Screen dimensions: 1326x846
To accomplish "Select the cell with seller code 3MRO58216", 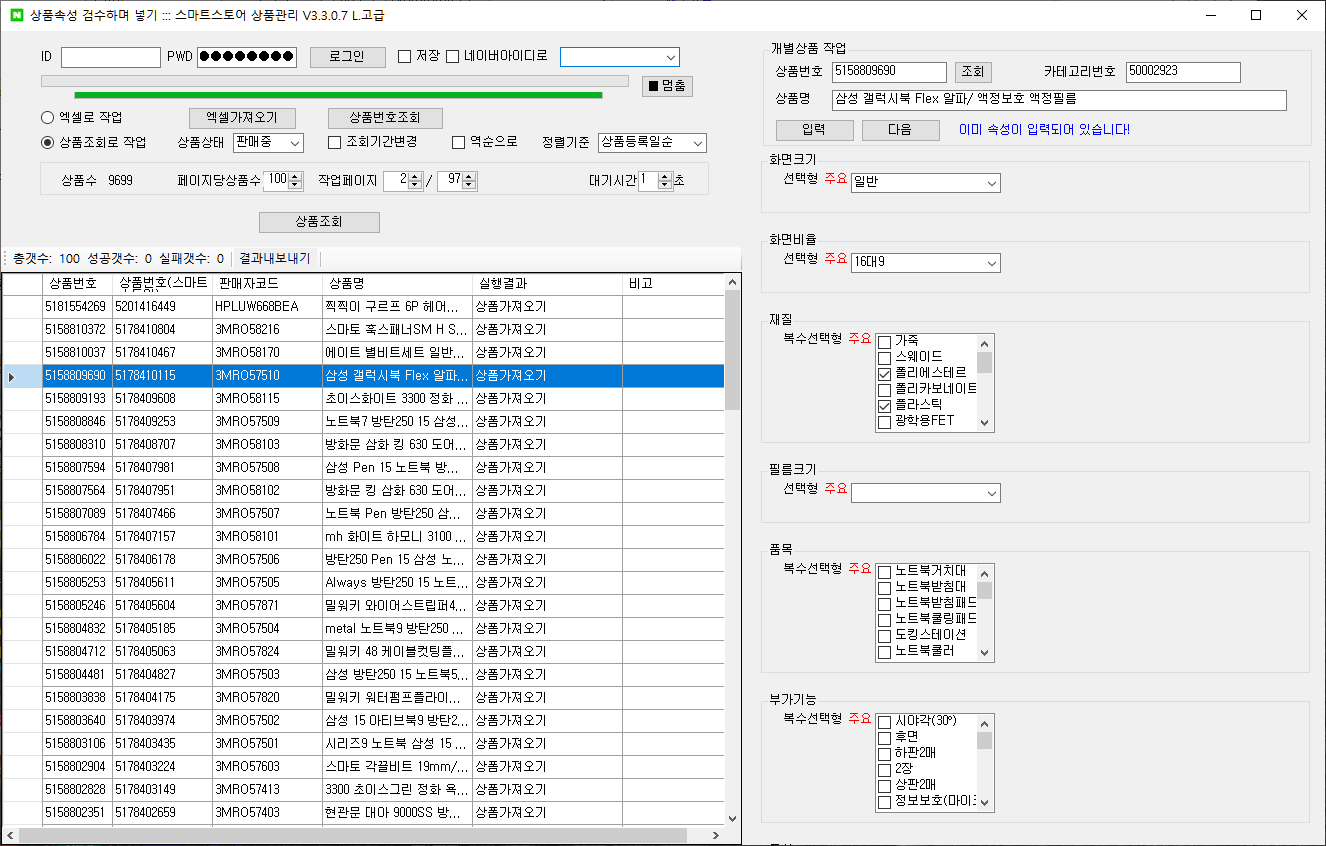I will [267, 329].
